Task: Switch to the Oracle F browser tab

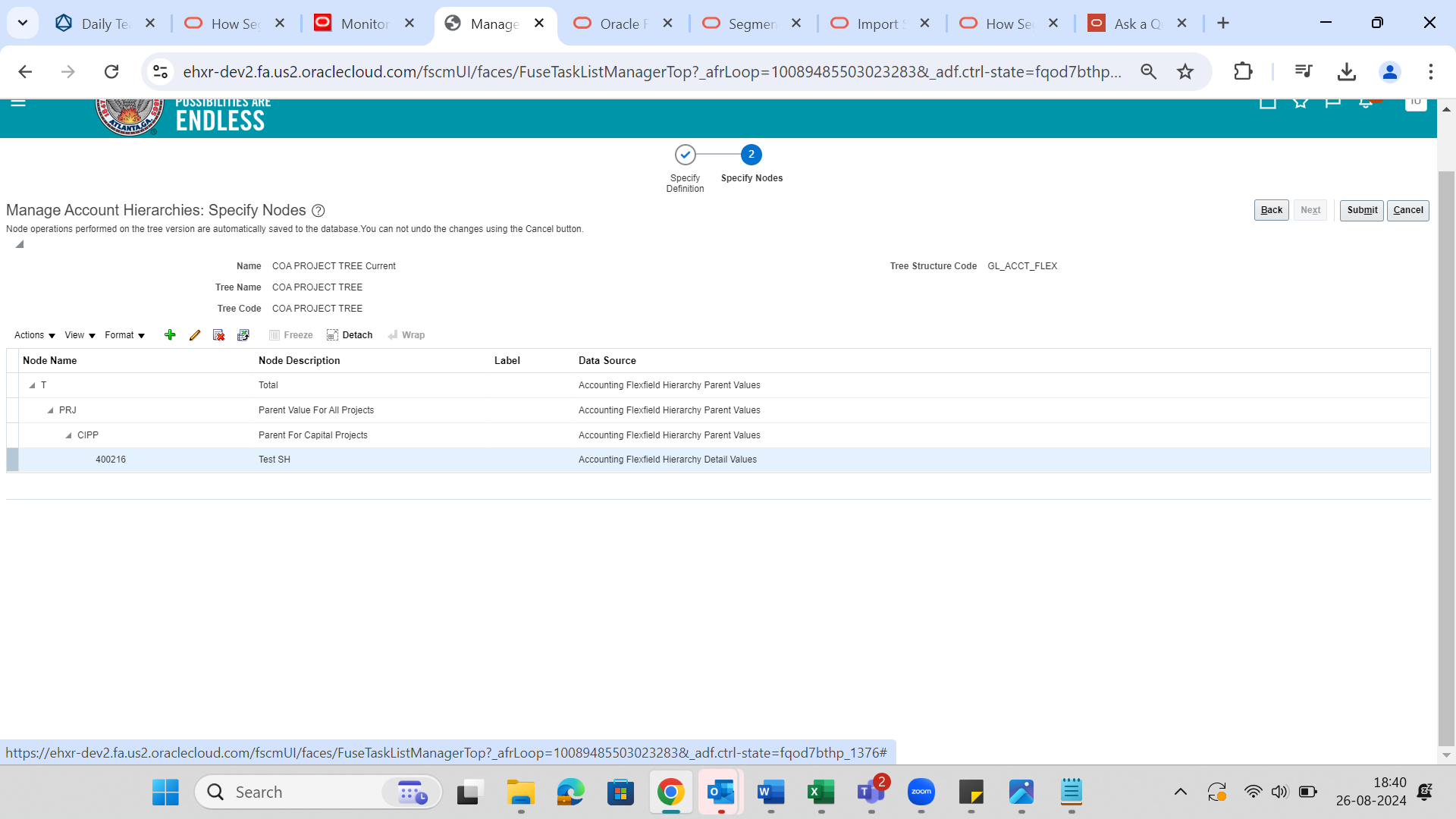Action: (x=623, y=24)
